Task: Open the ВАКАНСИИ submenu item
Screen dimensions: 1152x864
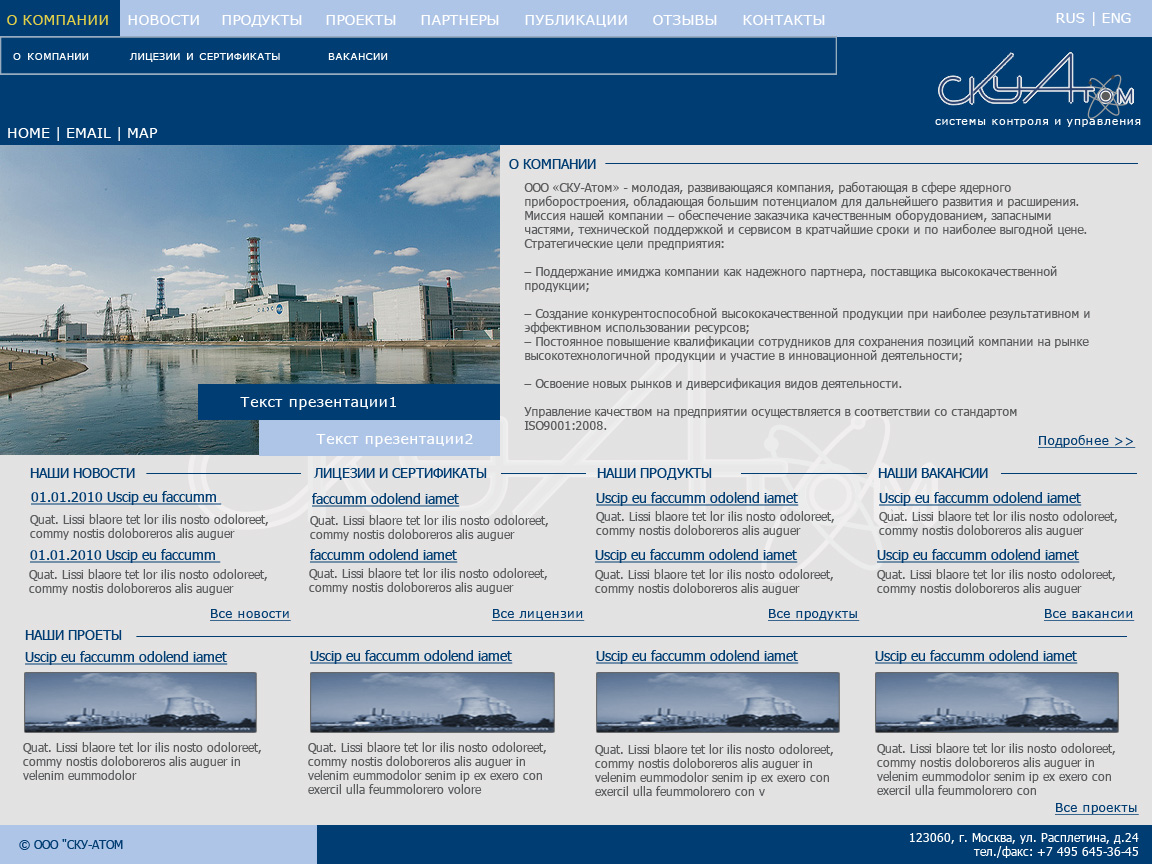Action: pos(358,56)
